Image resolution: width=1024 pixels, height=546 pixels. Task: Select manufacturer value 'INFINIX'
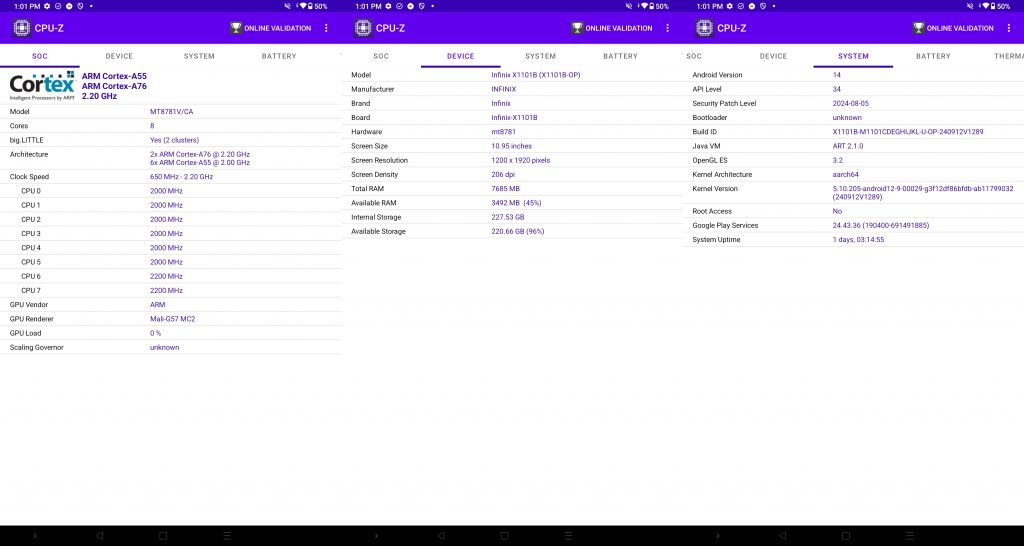tap(504, 89)
